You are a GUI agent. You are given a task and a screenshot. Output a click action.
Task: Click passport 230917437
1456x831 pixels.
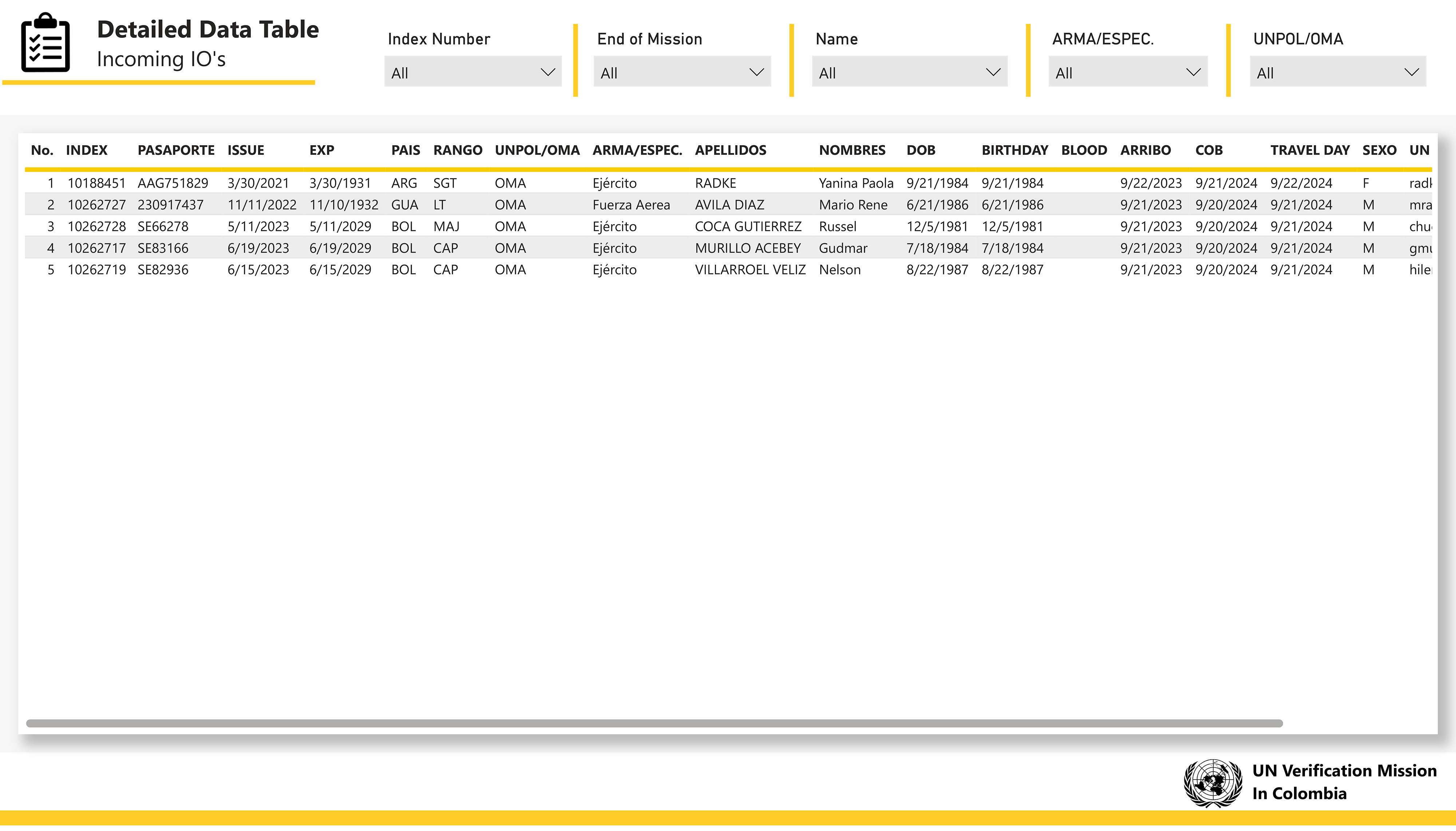pos(170,205)
